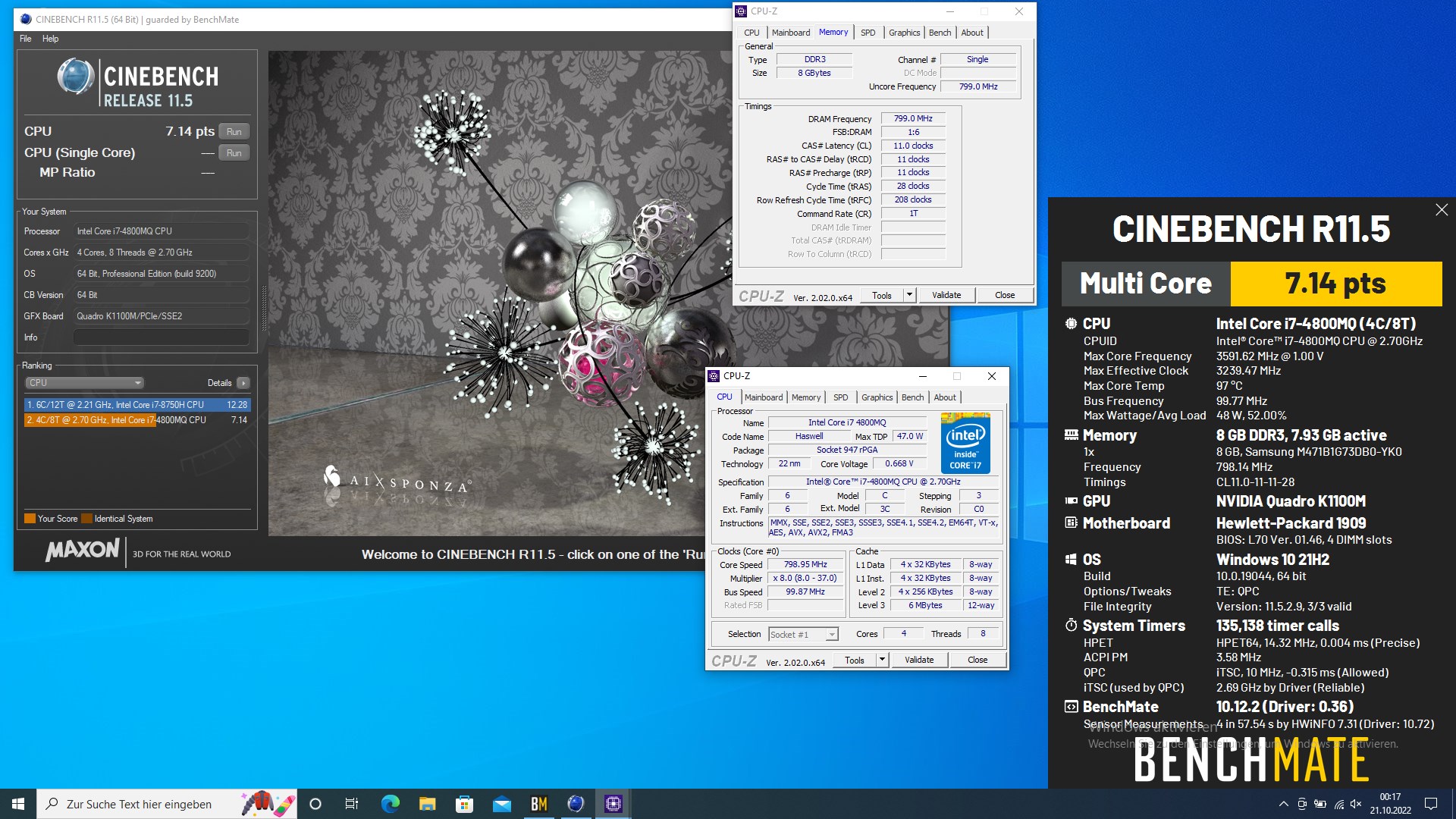Viewport: 1456px width, 819px height.
Task: Click the Core Speed value 798.95 MHz
Action: click(x=805, y=564)
